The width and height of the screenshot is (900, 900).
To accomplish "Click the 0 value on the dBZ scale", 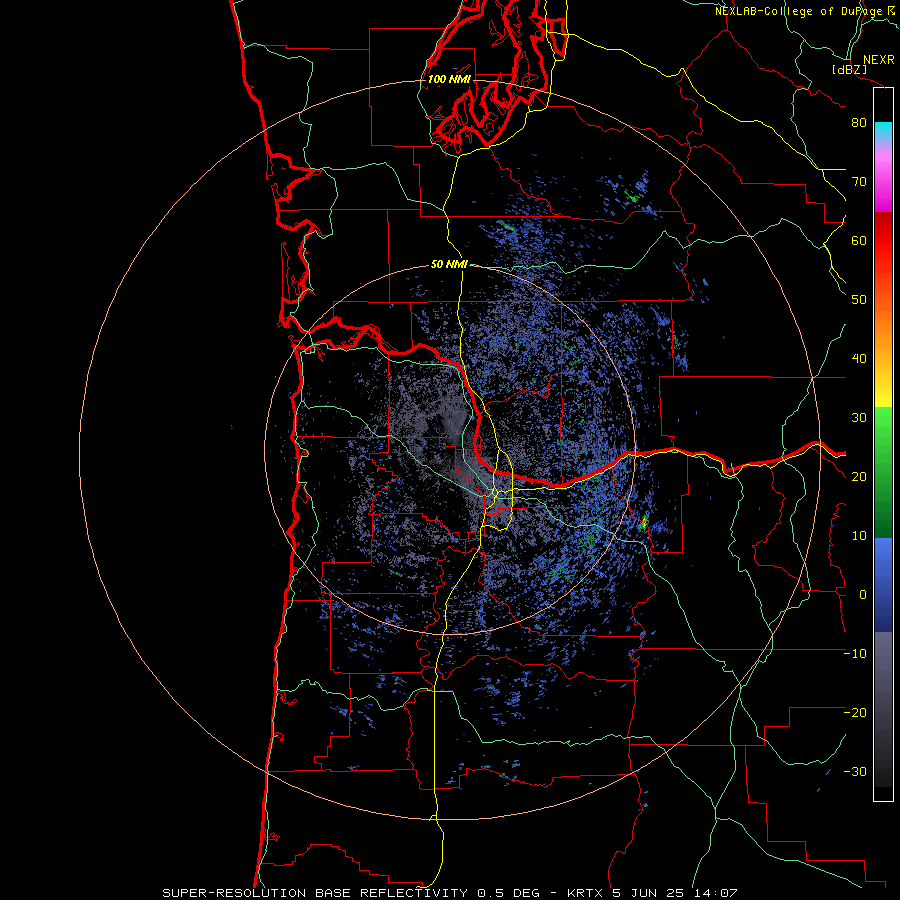I will [x=863, y=595].
